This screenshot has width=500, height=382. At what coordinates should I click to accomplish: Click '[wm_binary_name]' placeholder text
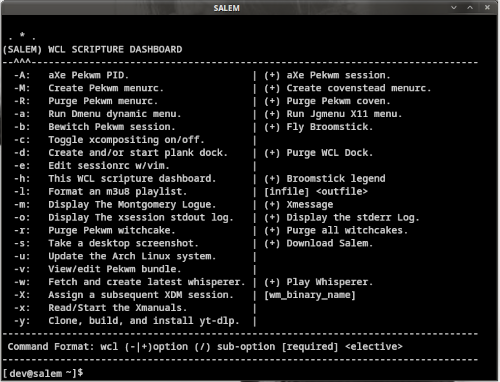click(x=310, y=295)
